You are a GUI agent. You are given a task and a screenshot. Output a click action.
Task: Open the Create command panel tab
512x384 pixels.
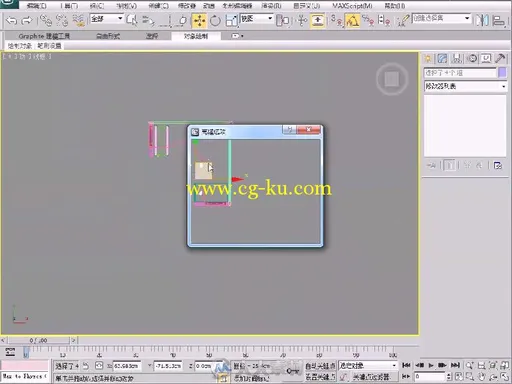point(428,59)
